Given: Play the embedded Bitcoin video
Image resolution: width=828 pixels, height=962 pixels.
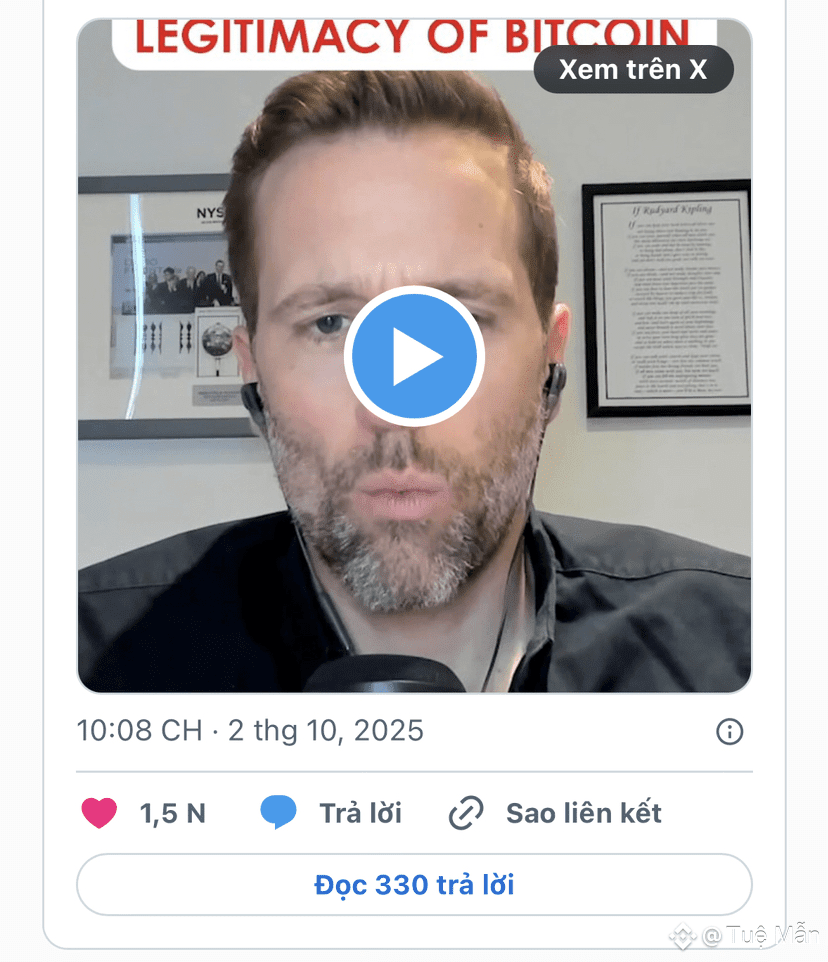Looking at the screenshot, I should click(415, 356).
